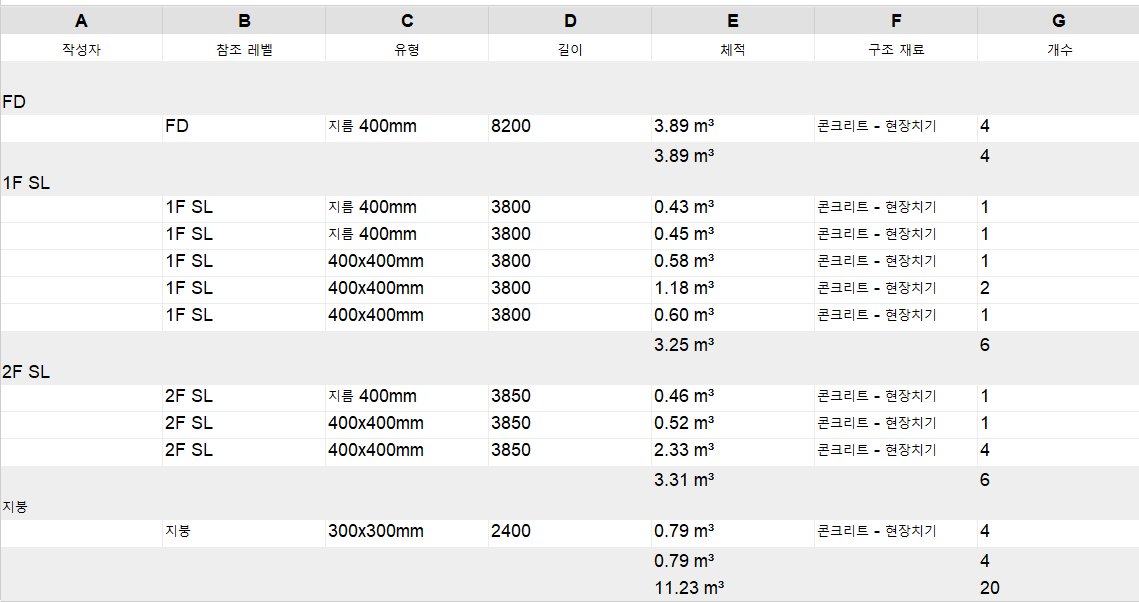Click the 2F SL group heading row
This screenshot has height=602, width=1139.
(x=27, y=372)
